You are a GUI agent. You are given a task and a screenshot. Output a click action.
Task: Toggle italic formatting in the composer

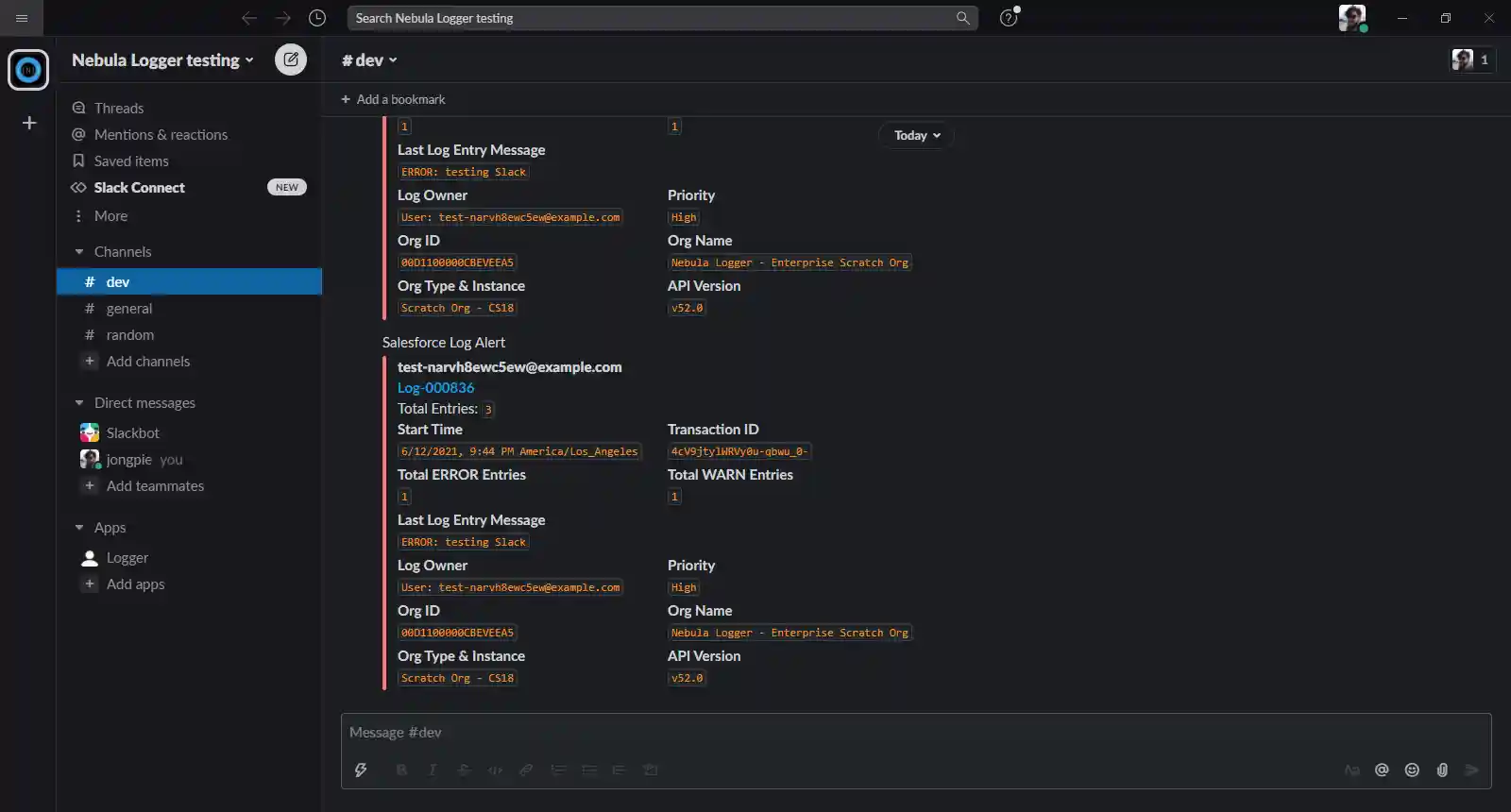(433, 770)
